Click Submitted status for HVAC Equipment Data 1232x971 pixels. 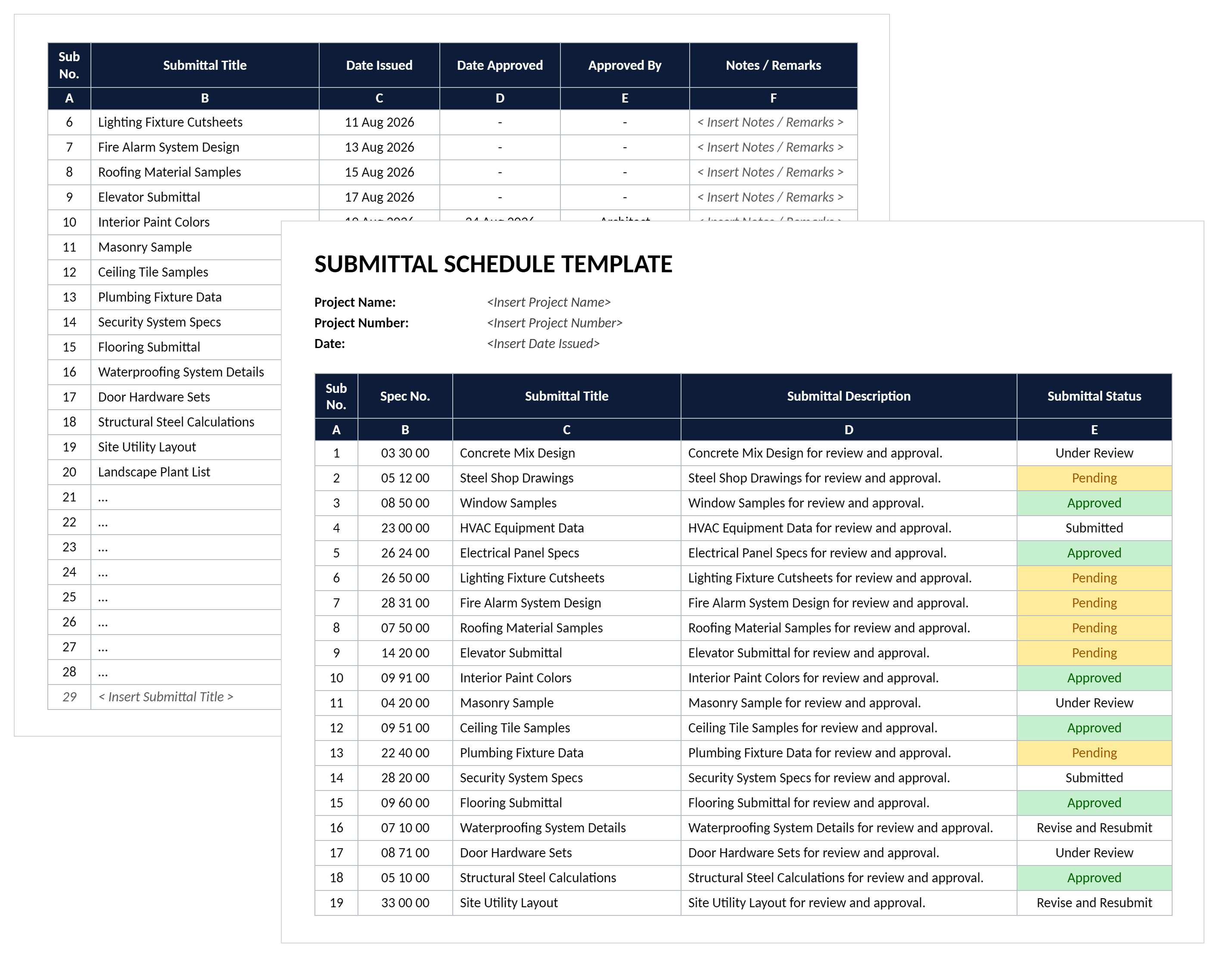[x=1094, y=528]
